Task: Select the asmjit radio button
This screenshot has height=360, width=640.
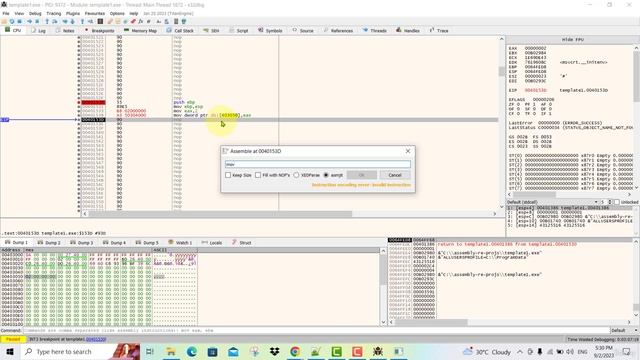Action: click(326, 175)
